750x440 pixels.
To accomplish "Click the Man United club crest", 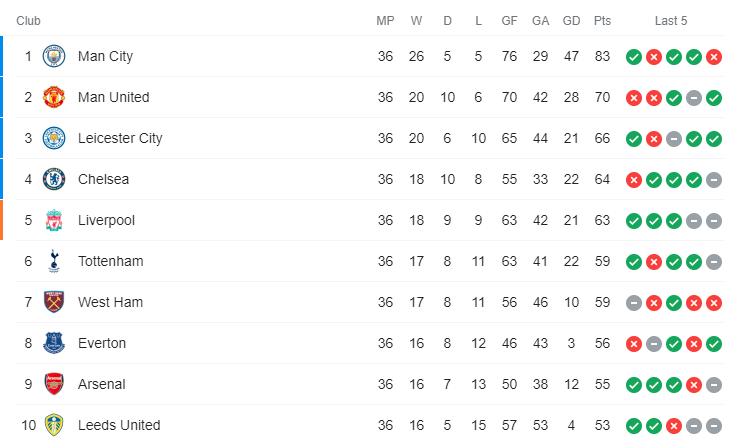I will [54, 97].
